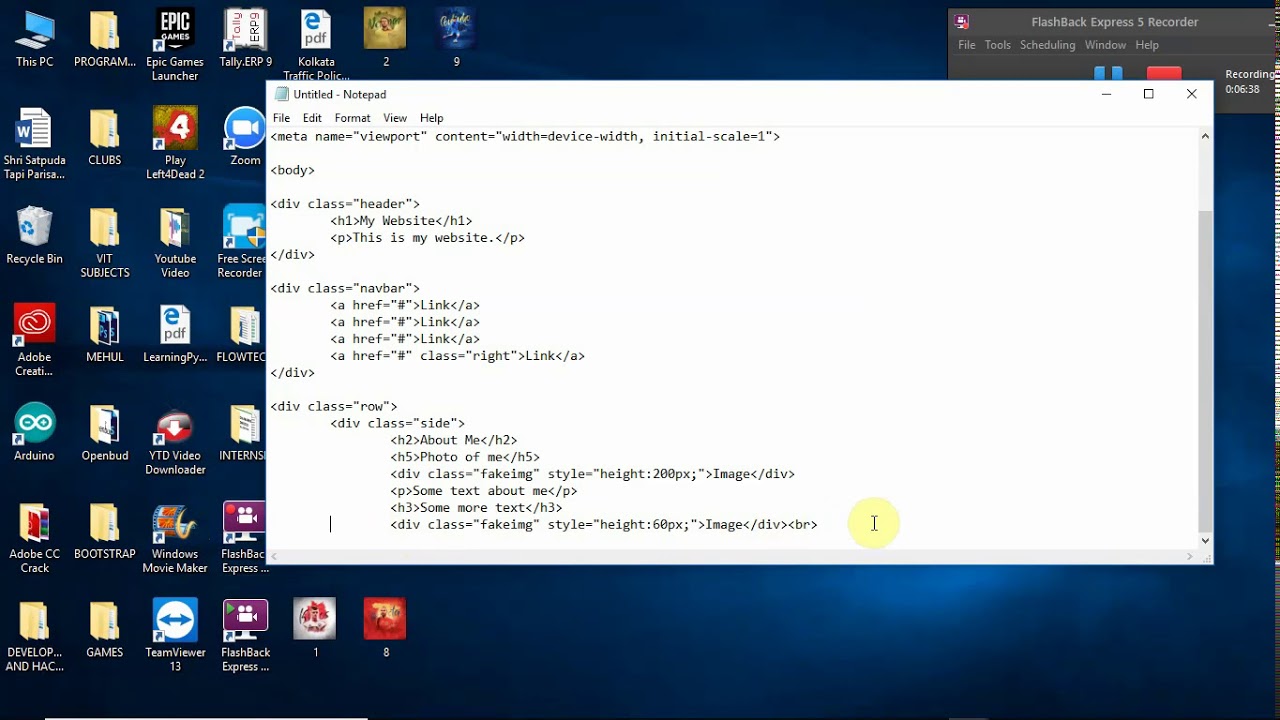Click red stop button in FlashBack Recorder

[1164, 73]
